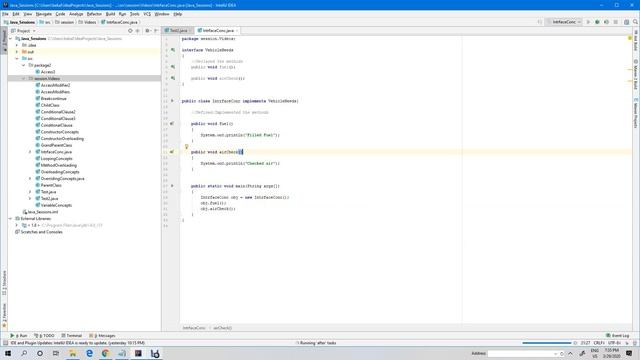Open Project panel settings gear
640x360 pixels.
pyautogui.click(x=147, y=31)
